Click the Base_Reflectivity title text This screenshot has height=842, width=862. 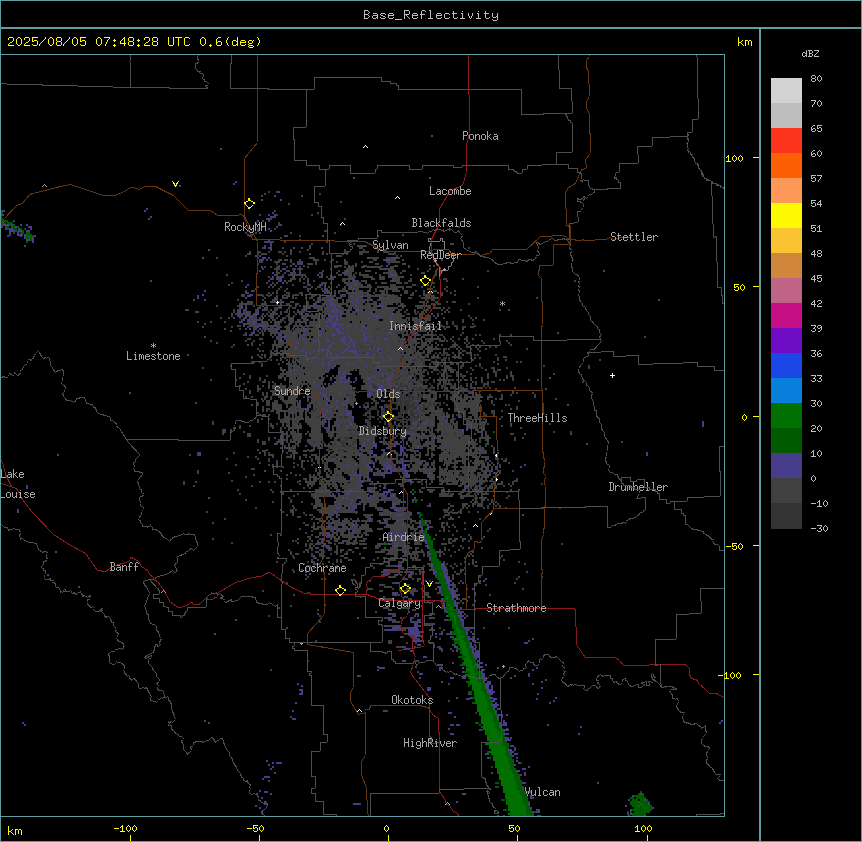click(x=431, y=15)
